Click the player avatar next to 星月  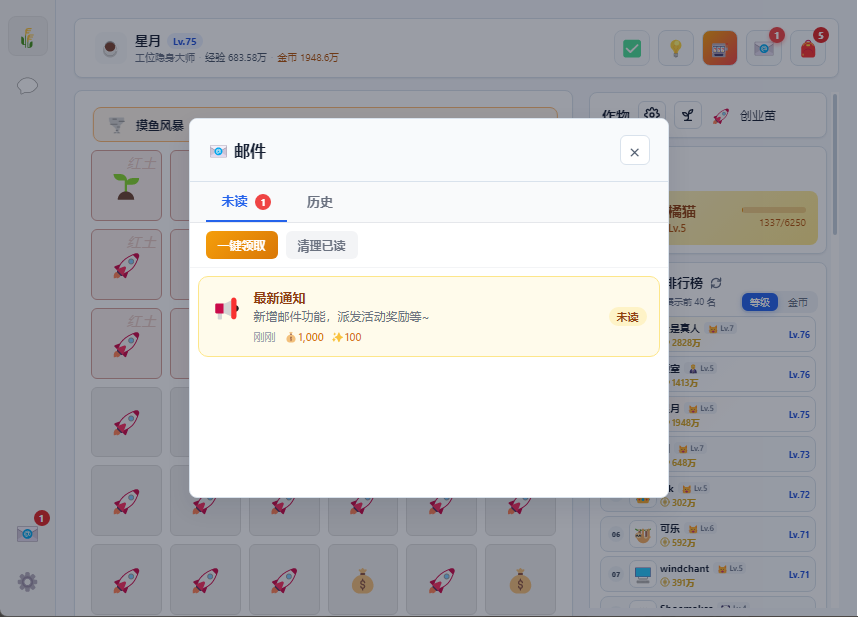pyautogui.click(x=111, y=48)
